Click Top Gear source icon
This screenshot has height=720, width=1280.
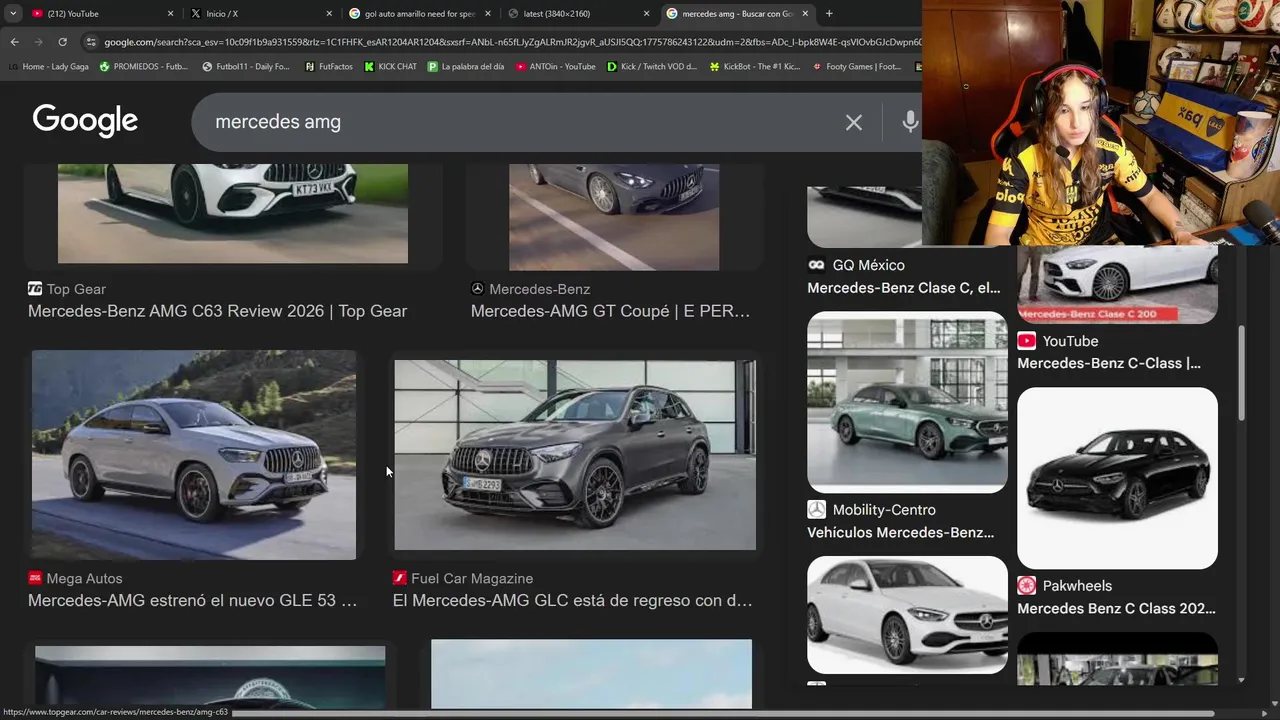click(x=35, y=289)
